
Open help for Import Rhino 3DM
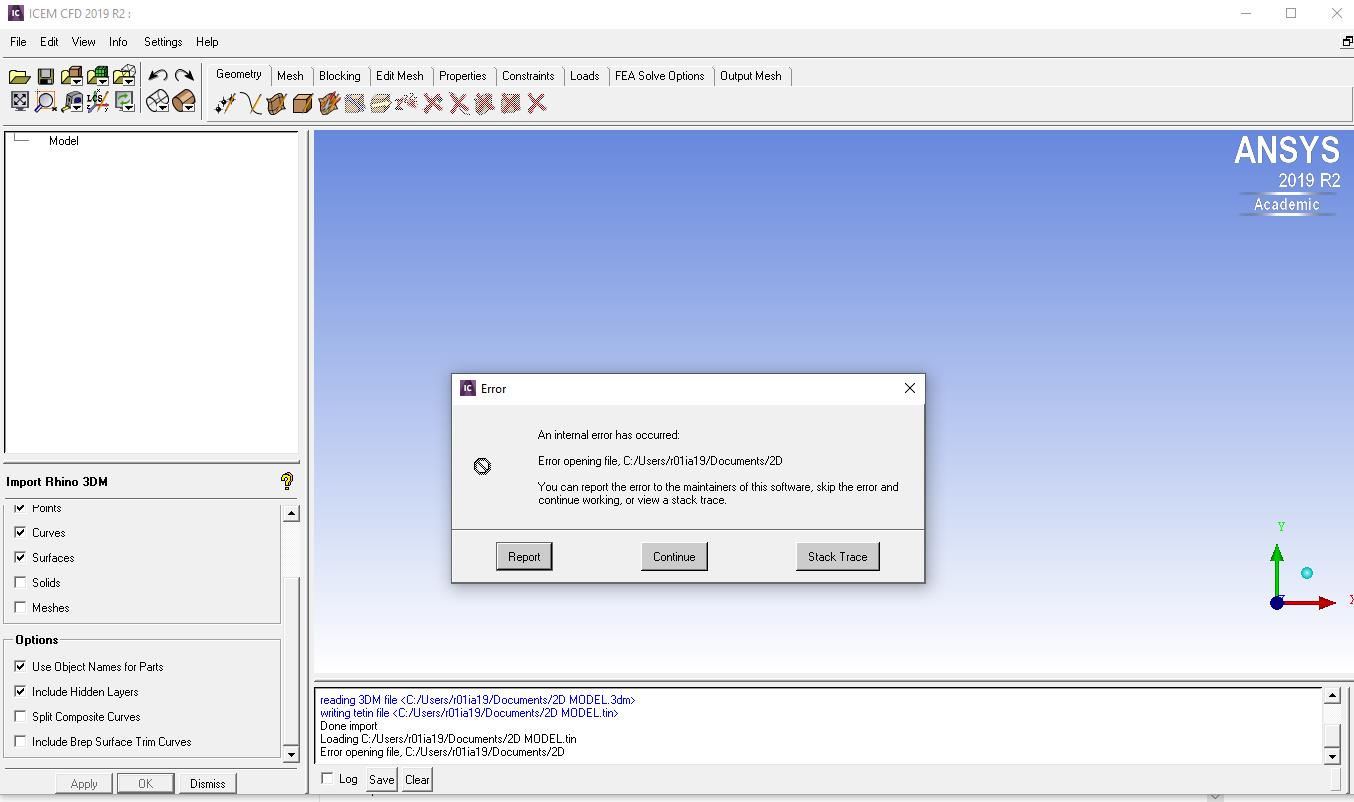pyautogui.click(x=287, y=481)
